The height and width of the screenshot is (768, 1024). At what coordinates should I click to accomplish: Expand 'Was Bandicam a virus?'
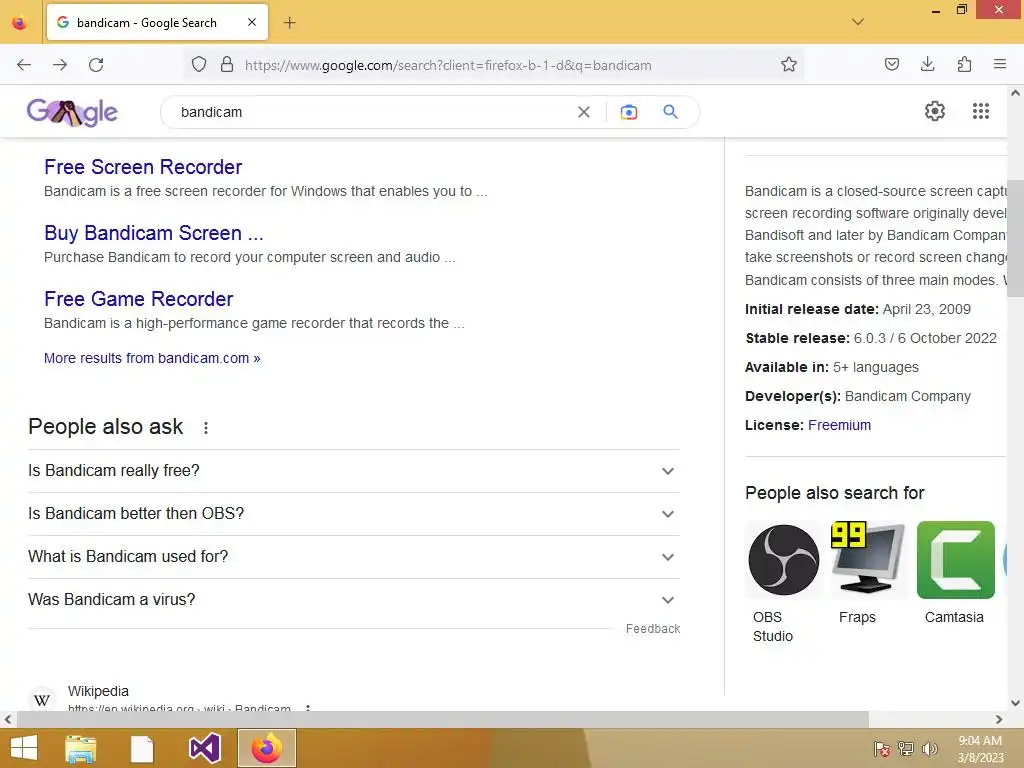(354, 600)
